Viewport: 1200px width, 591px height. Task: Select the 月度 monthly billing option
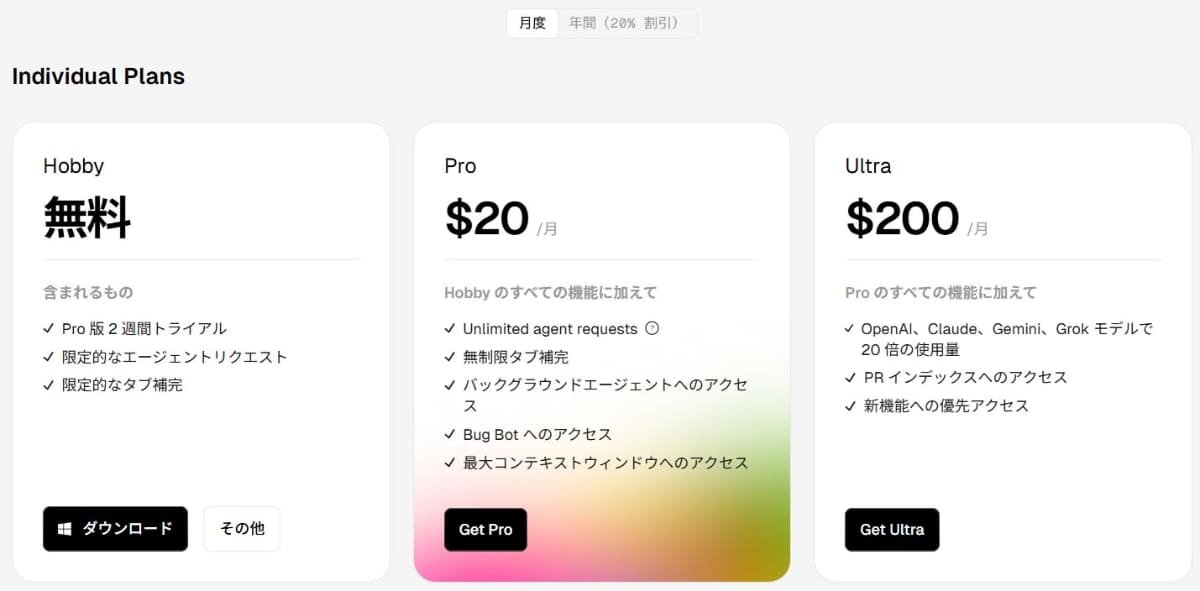532,23
